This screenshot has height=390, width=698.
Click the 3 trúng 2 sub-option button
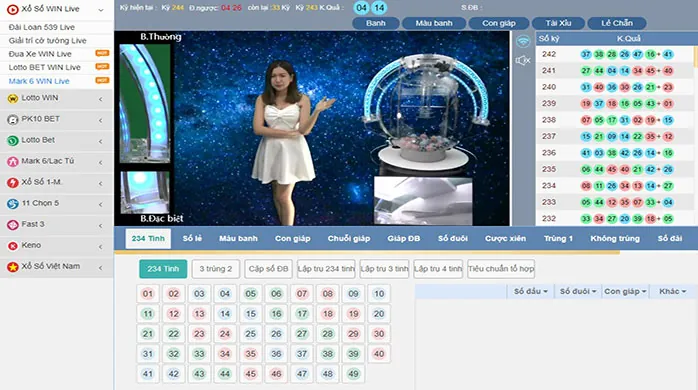click(x=216, y=269)
